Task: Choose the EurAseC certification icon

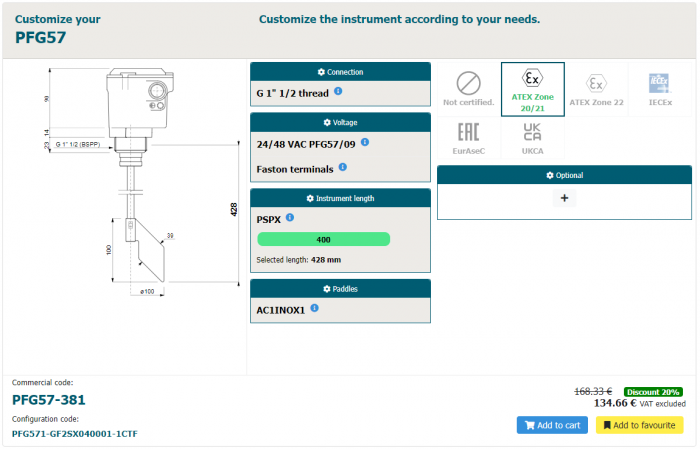Action: (469, 139)
